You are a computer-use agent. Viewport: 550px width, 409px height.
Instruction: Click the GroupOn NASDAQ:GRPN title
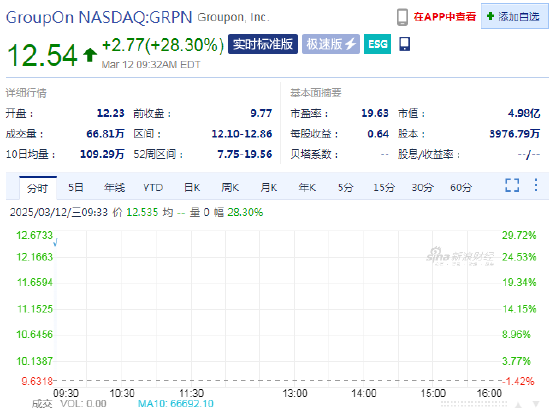point(99,17)
